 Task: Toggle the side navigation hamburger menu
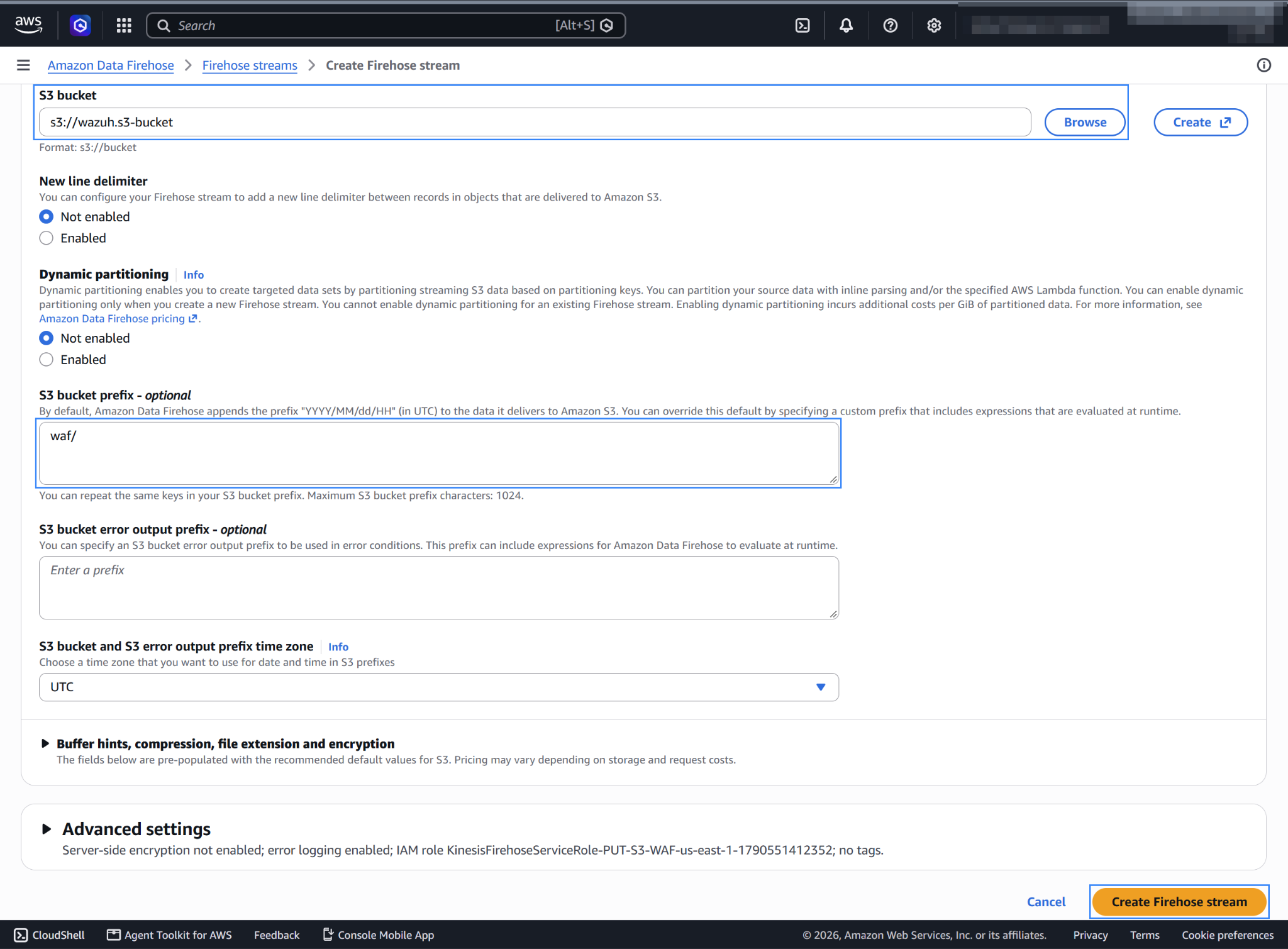click(23, 65)
